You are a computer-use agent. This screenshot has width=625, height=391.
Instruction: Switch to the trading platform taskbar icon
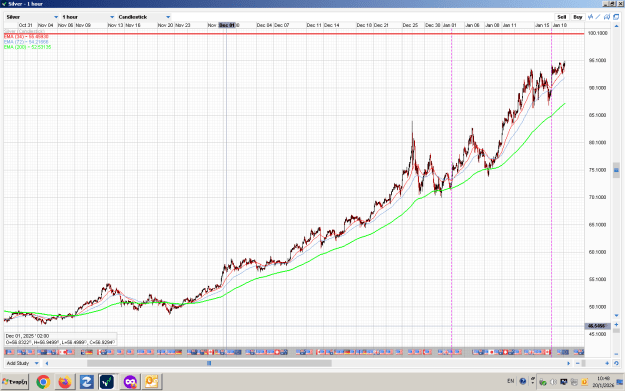click(107, 382)
